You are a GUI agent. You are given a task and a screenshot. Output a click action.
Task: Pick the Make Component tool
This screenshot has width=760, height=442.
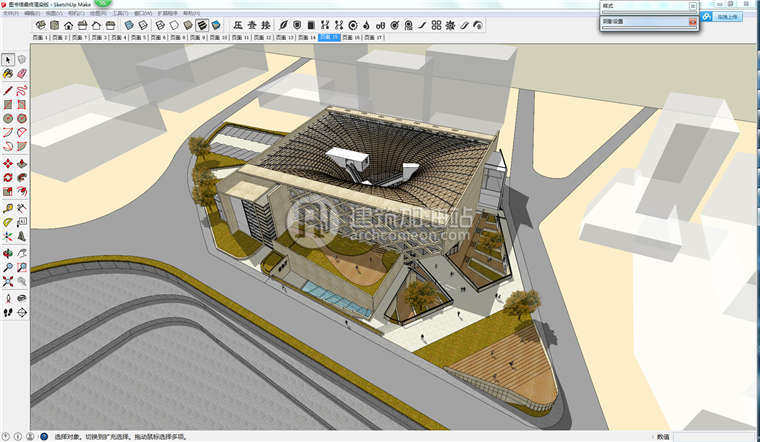22,60
